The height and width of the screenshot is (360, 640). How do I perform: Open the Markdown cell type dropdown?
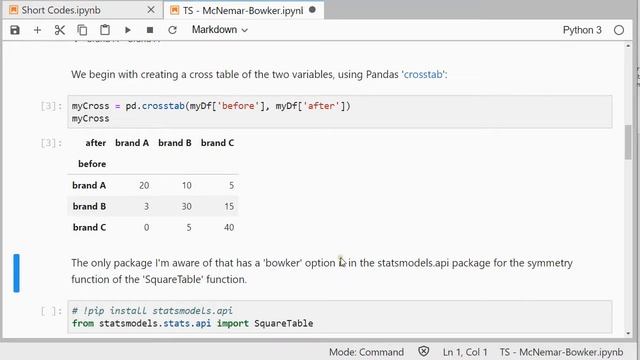point(220,30)
